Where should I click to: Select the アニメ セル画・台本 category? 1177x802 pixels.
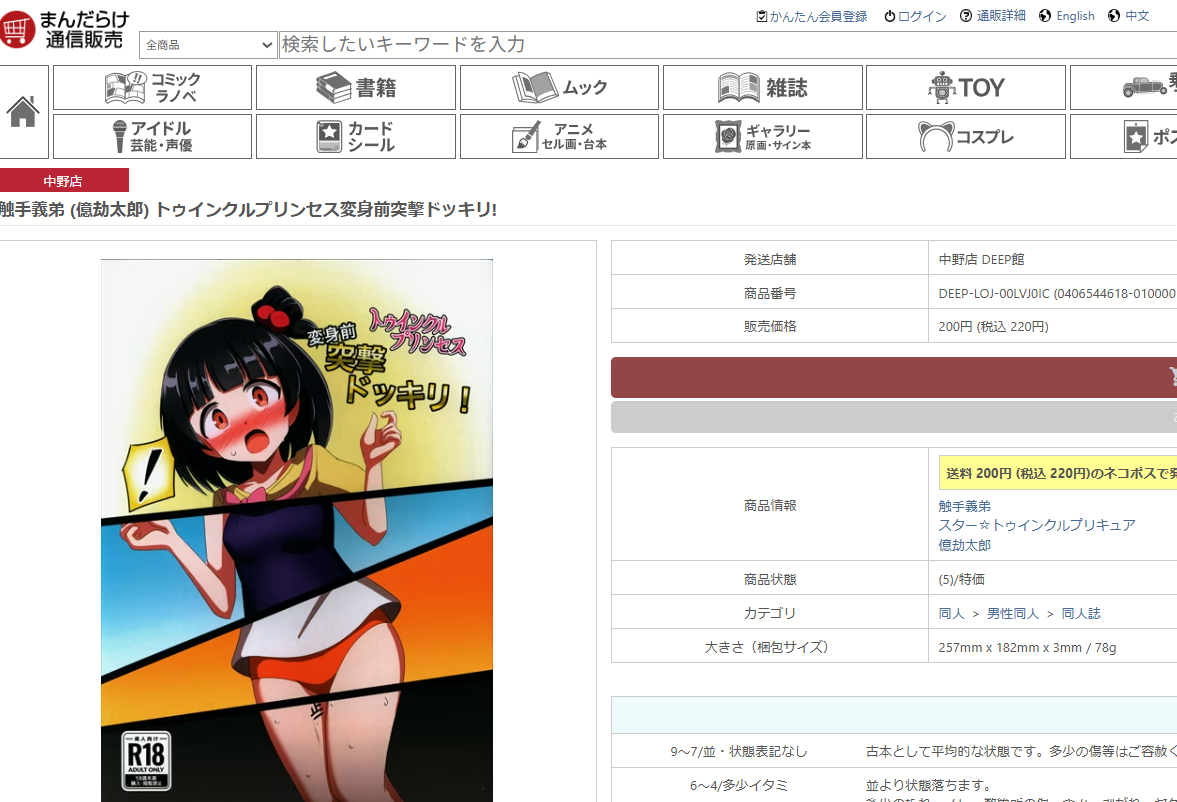(559, 136)
